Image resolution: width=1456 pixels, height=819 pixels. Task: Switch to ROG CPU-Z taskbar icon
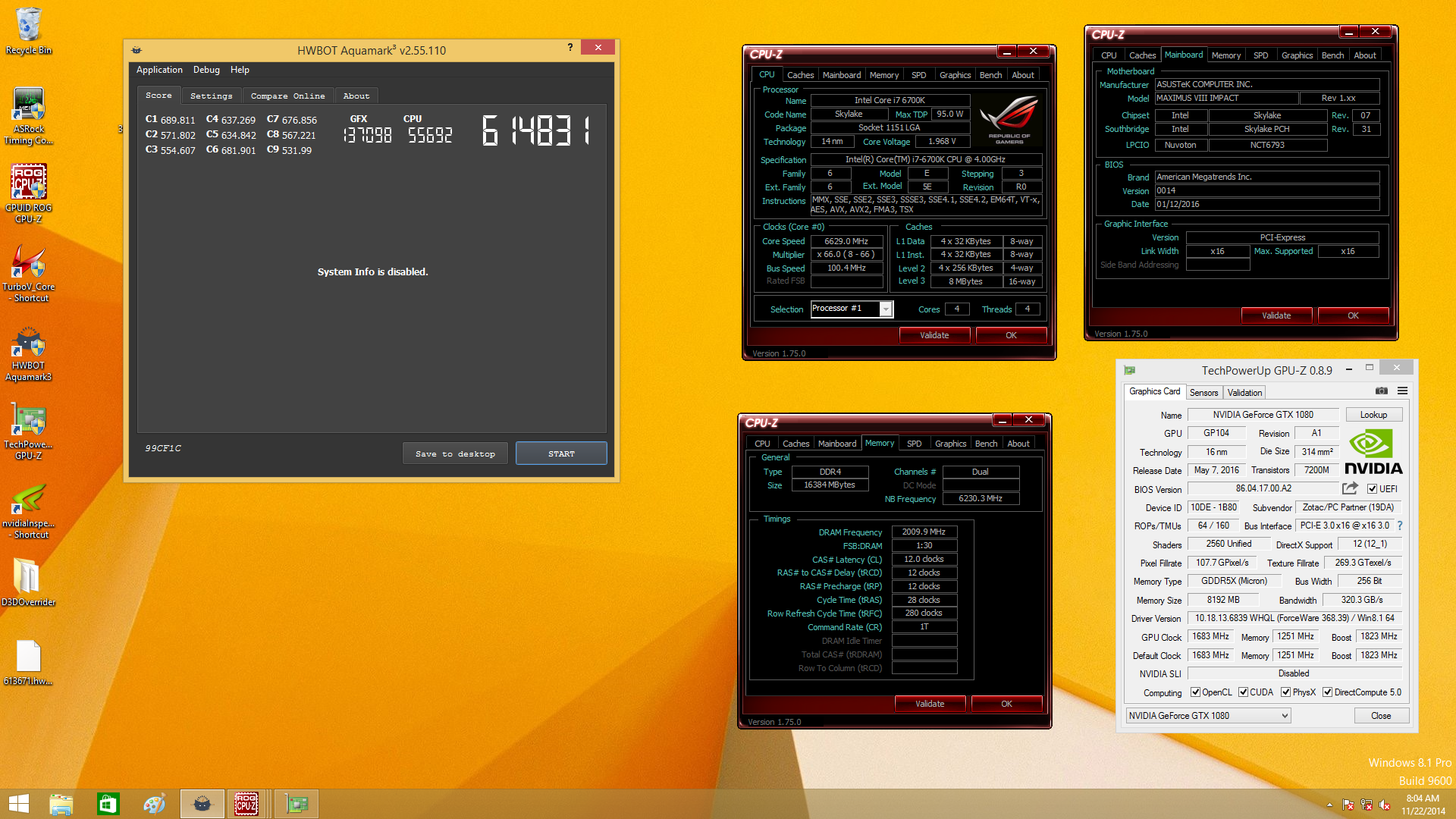[x=246, y=804]
